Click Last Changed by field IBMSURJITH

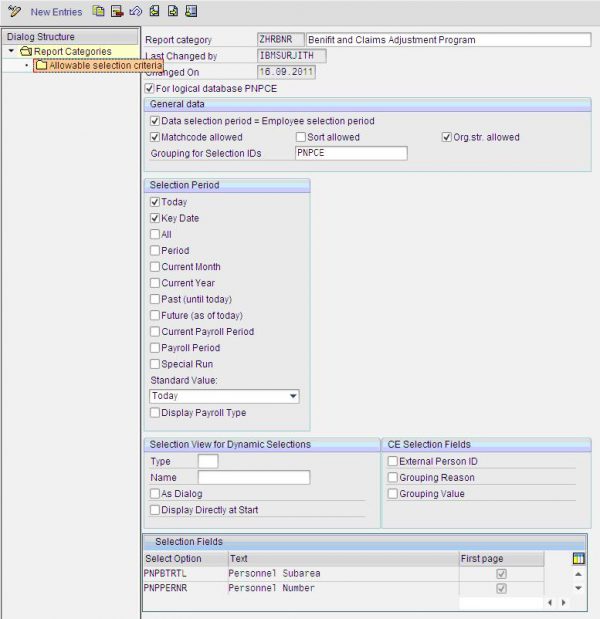coord(292,56)
